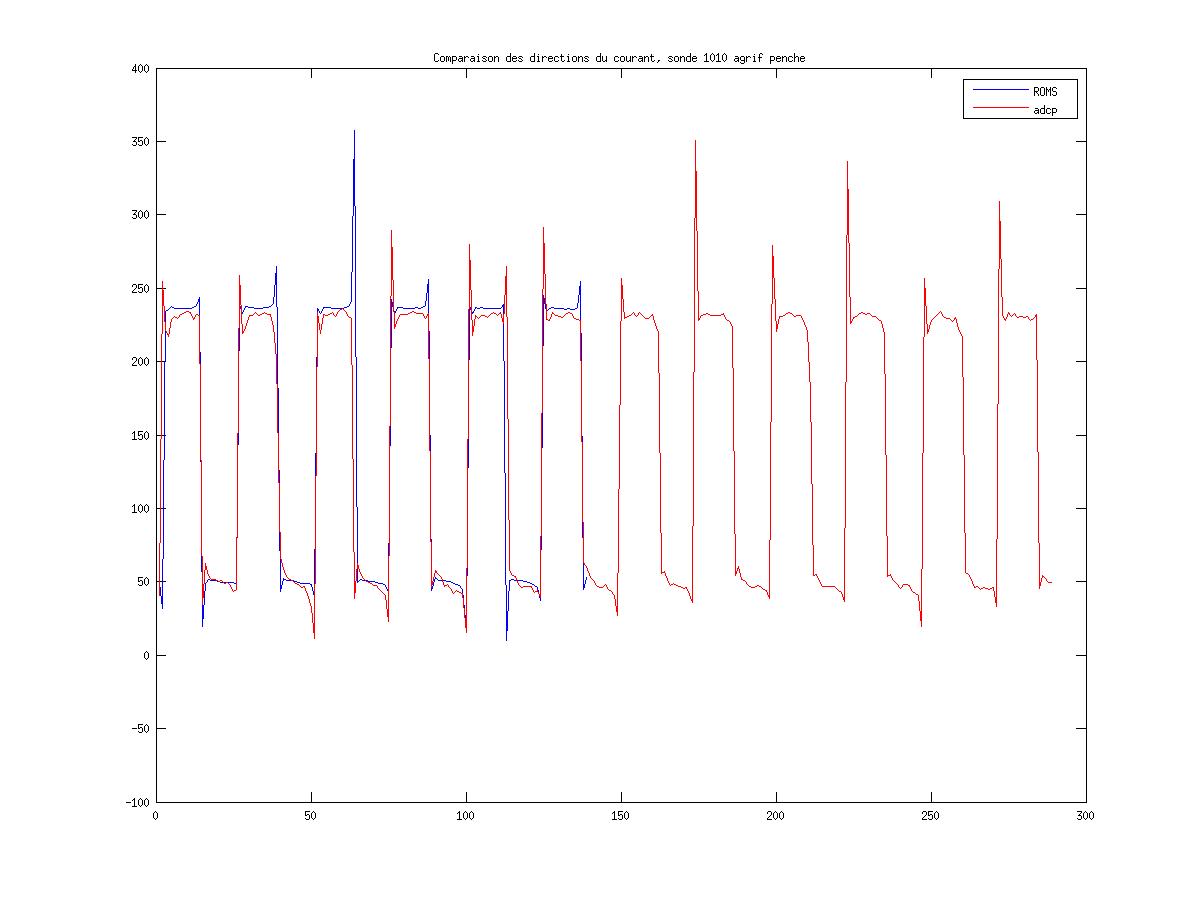Click the ROMS label in the legend

1045,91
